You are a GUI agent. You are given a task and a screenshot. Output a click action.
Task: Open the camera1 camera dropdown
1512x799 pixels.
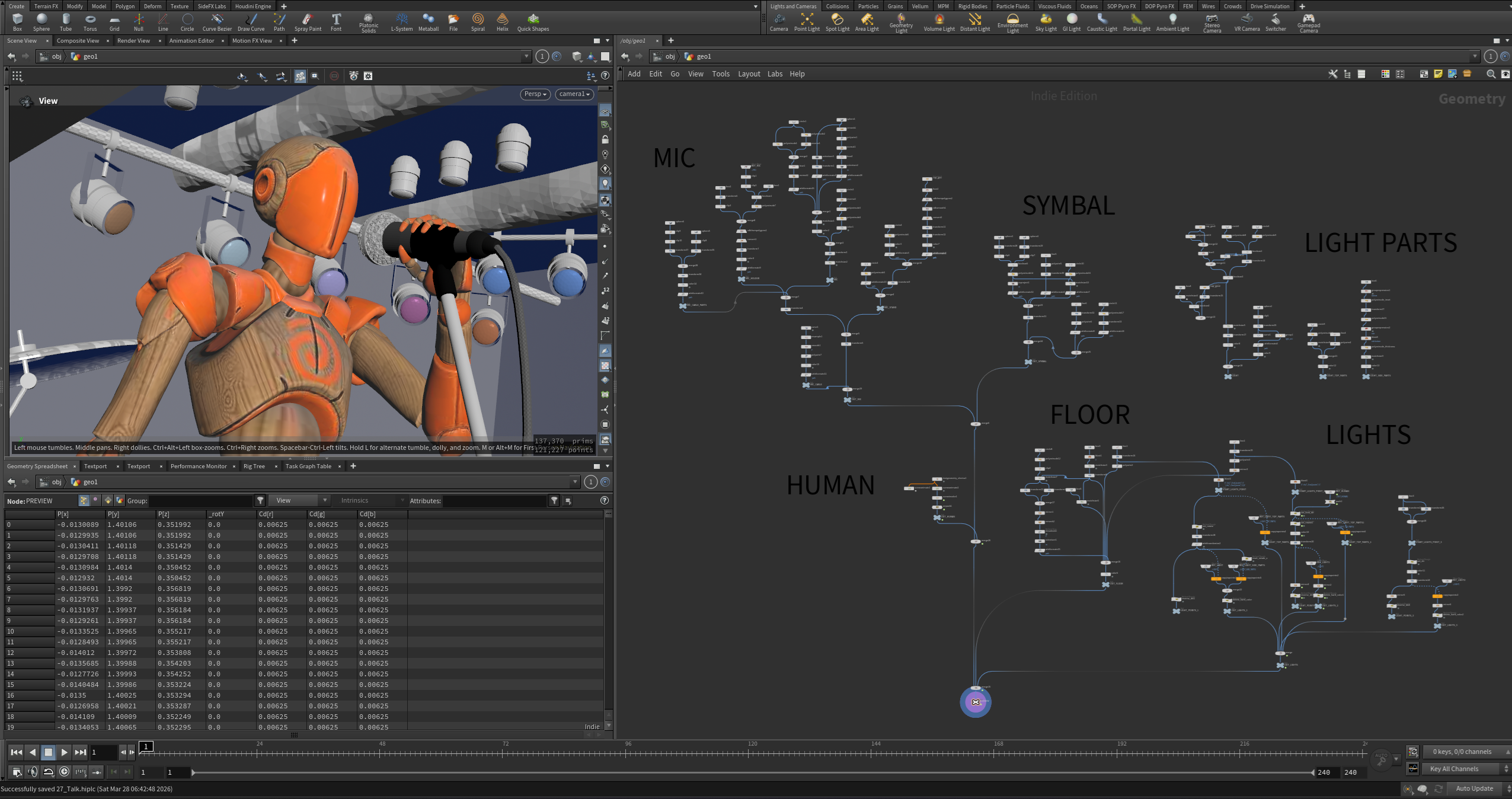point(574,94)
